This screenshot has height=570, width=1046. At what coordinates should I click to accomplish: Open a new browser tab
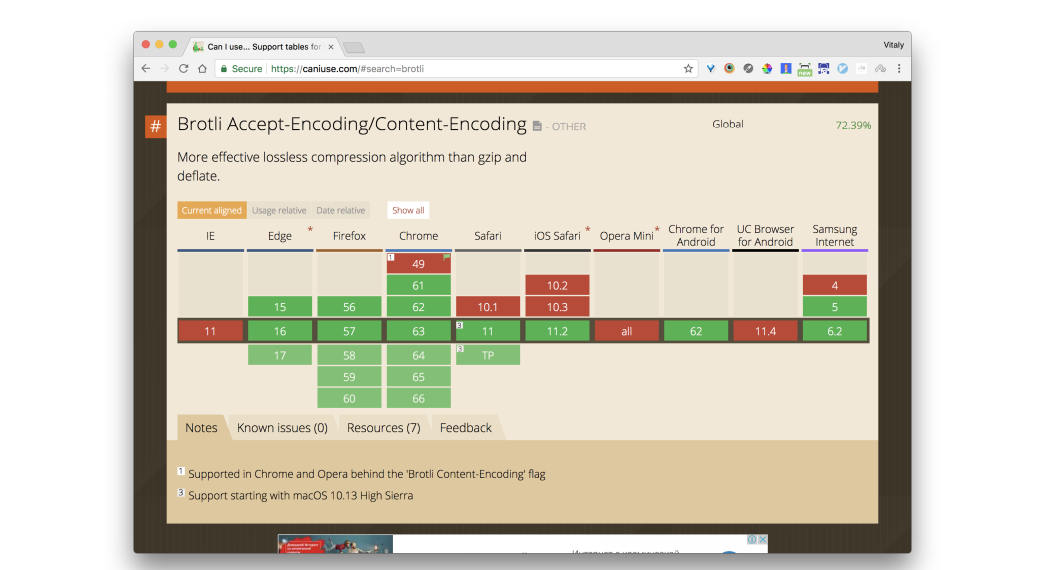coord(354,47)
